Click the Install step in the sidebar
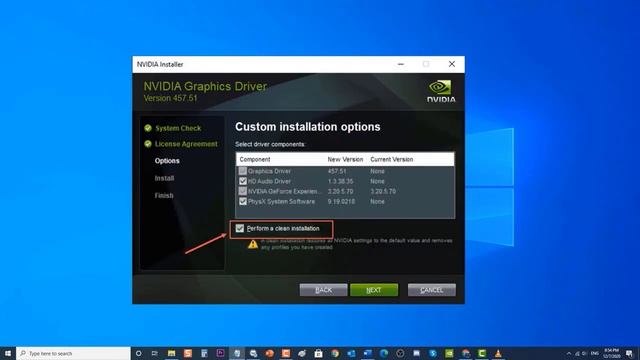 pos(164,178)
